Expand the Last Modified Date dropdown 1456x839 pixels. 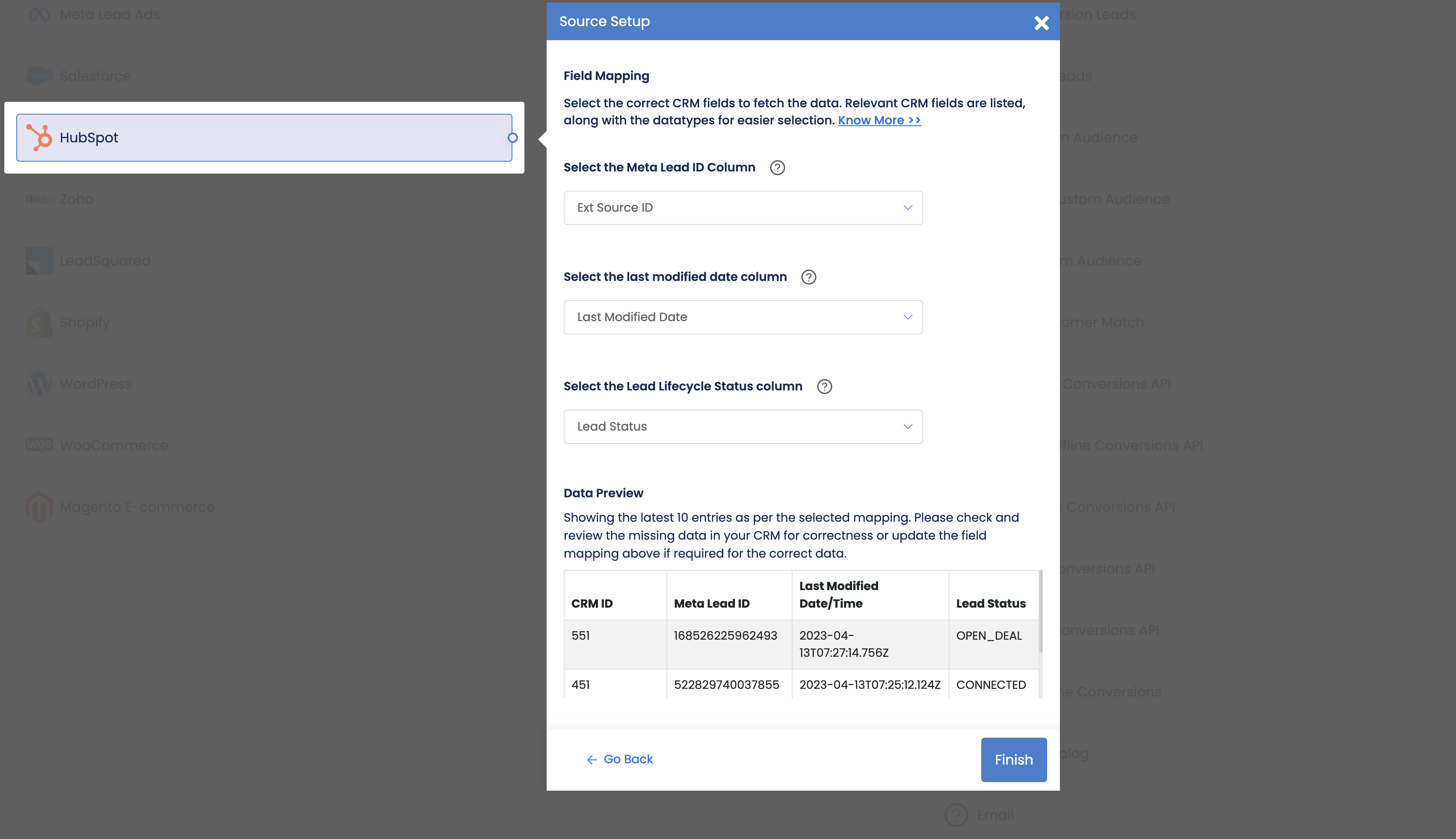[x=743, y=317]
